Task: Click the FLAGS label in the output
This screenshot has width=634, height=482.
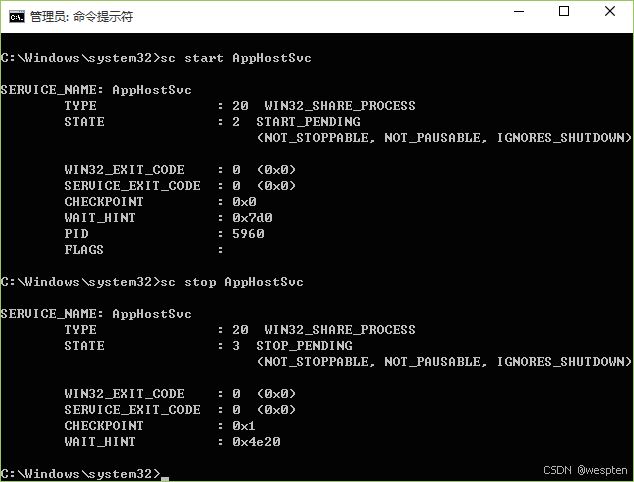Action: coord(84,250)
